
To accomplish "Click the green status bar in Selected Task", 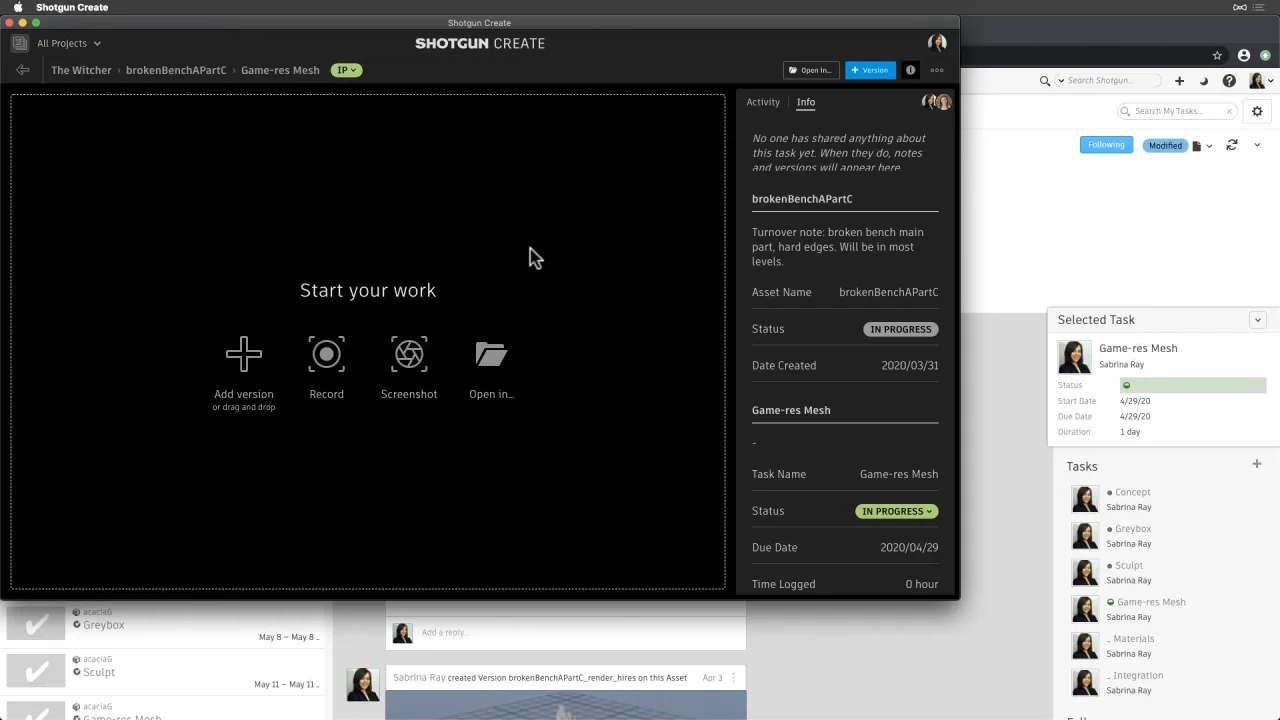I will pos(1193,385).
